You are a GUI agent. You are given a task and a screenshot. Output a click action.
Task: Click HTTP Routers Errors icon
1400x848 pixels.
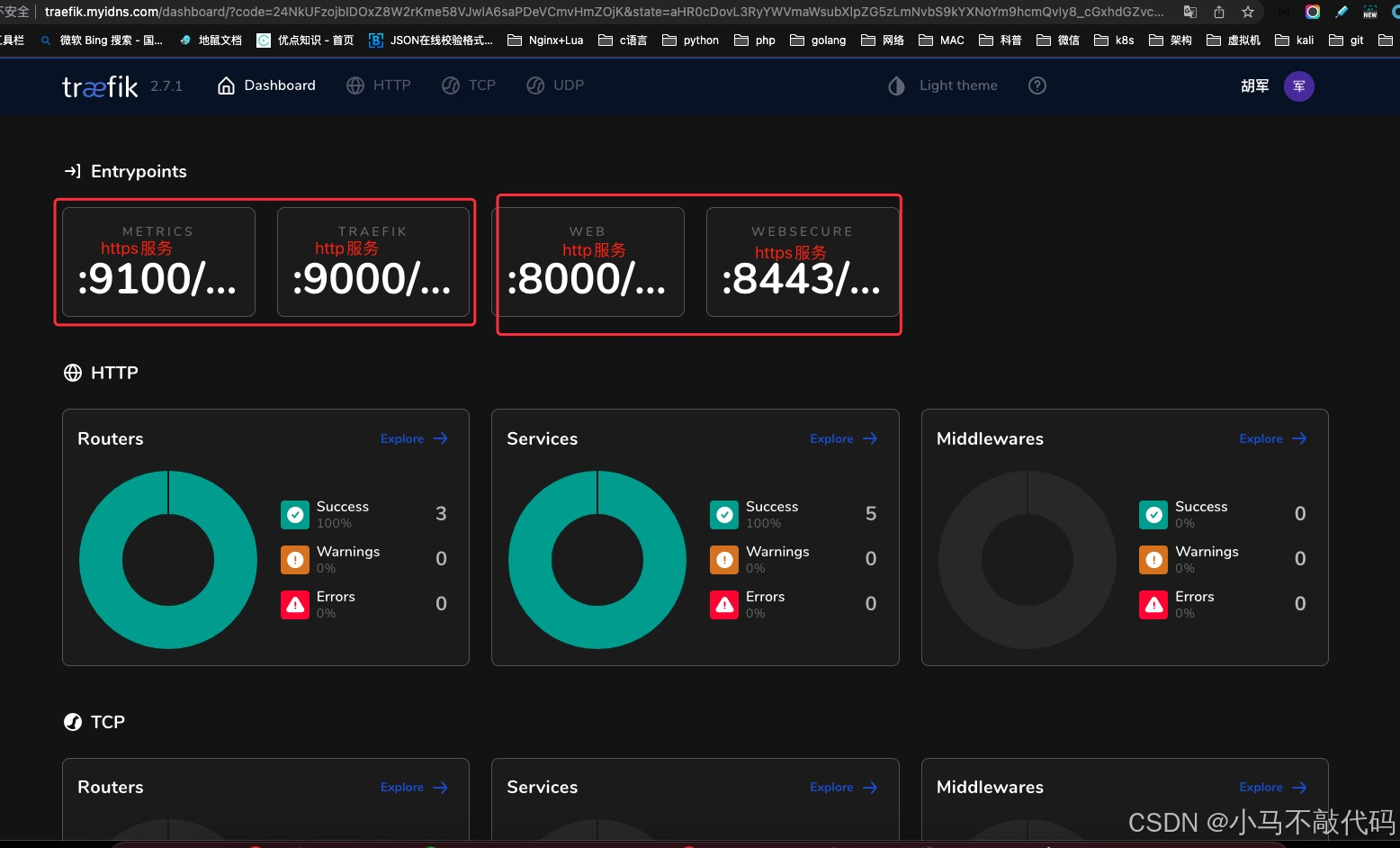pos(295,605)
